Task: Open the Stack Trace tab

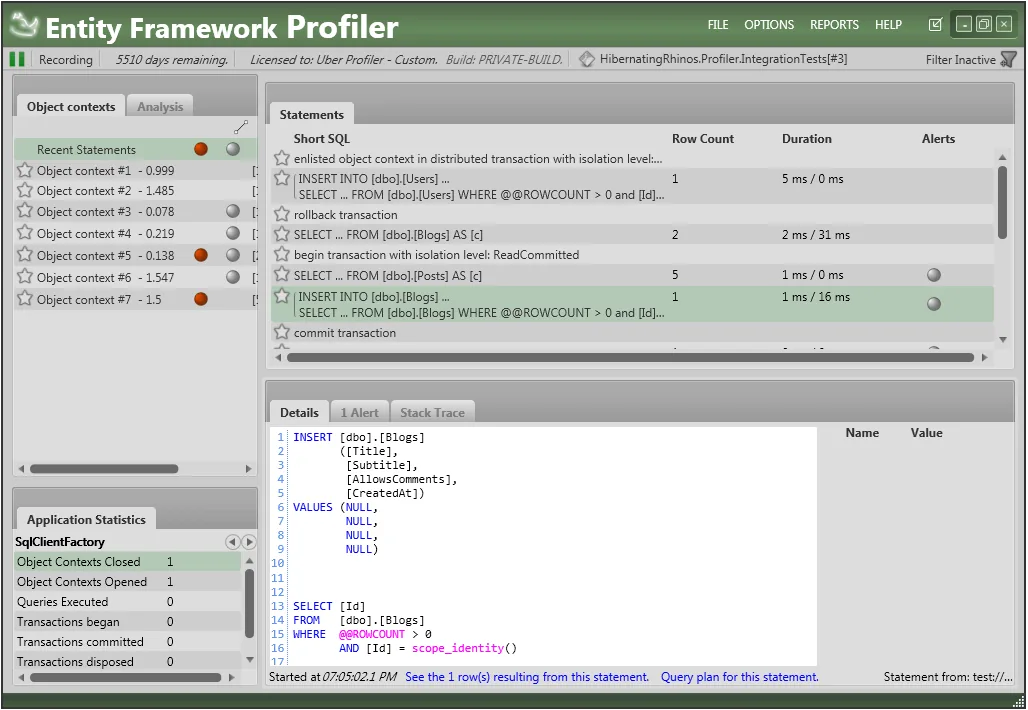Action: click(432, 412)
